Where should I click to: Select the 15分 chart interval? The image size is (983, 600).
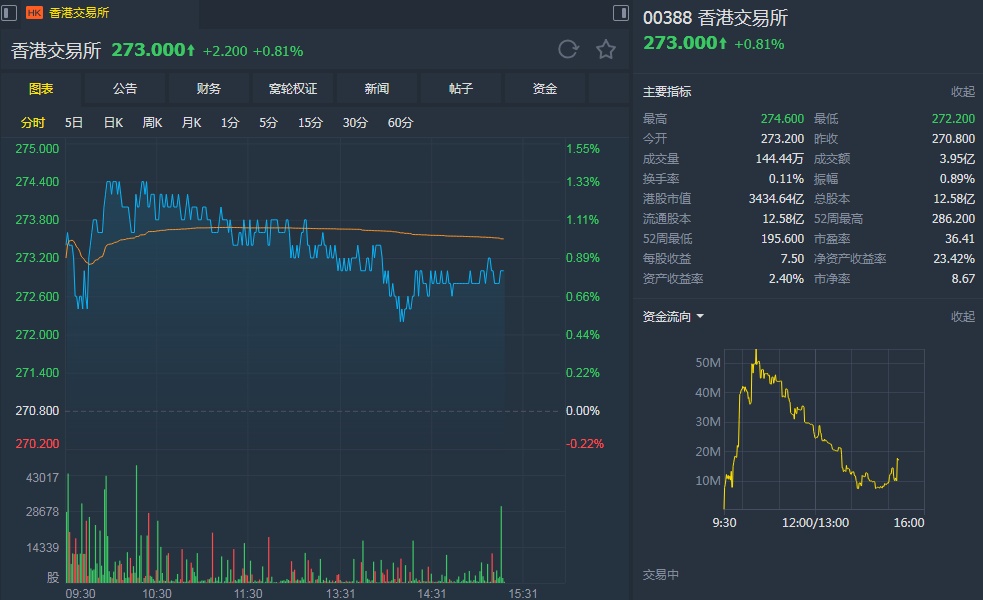[310, 122]
